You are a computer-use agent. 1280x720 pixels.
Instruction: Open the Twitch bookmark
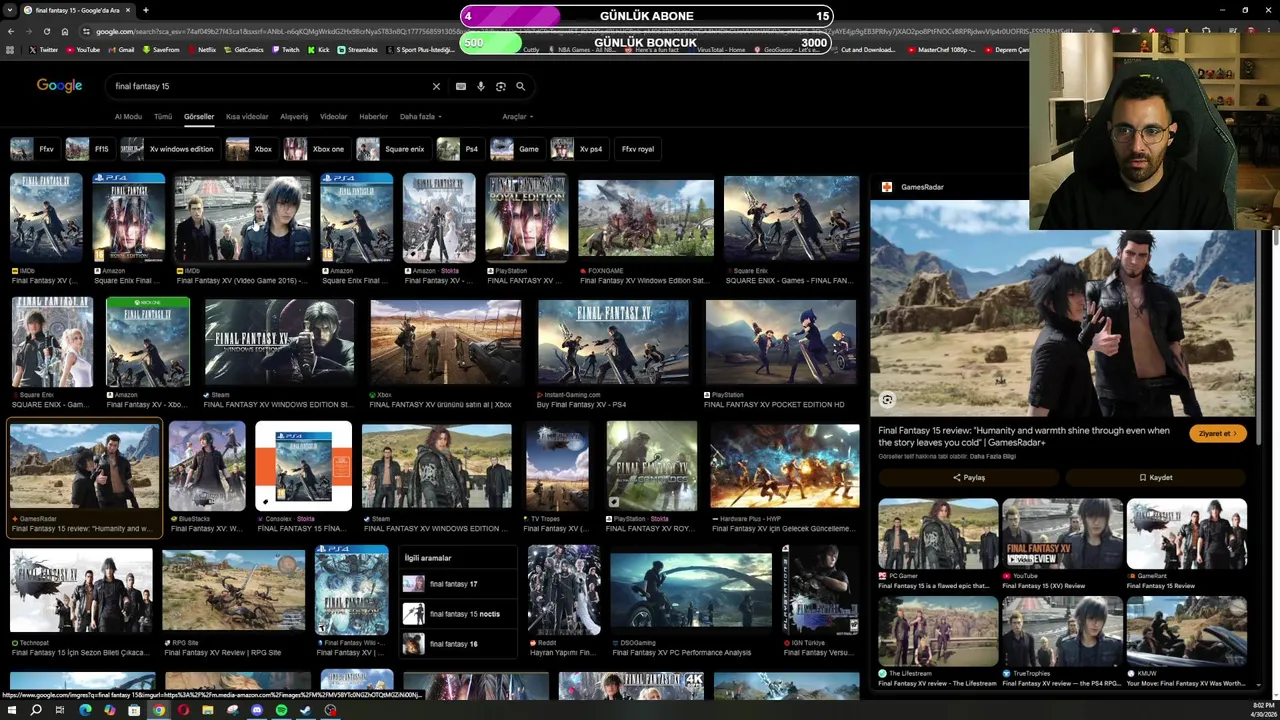(285, 49)
